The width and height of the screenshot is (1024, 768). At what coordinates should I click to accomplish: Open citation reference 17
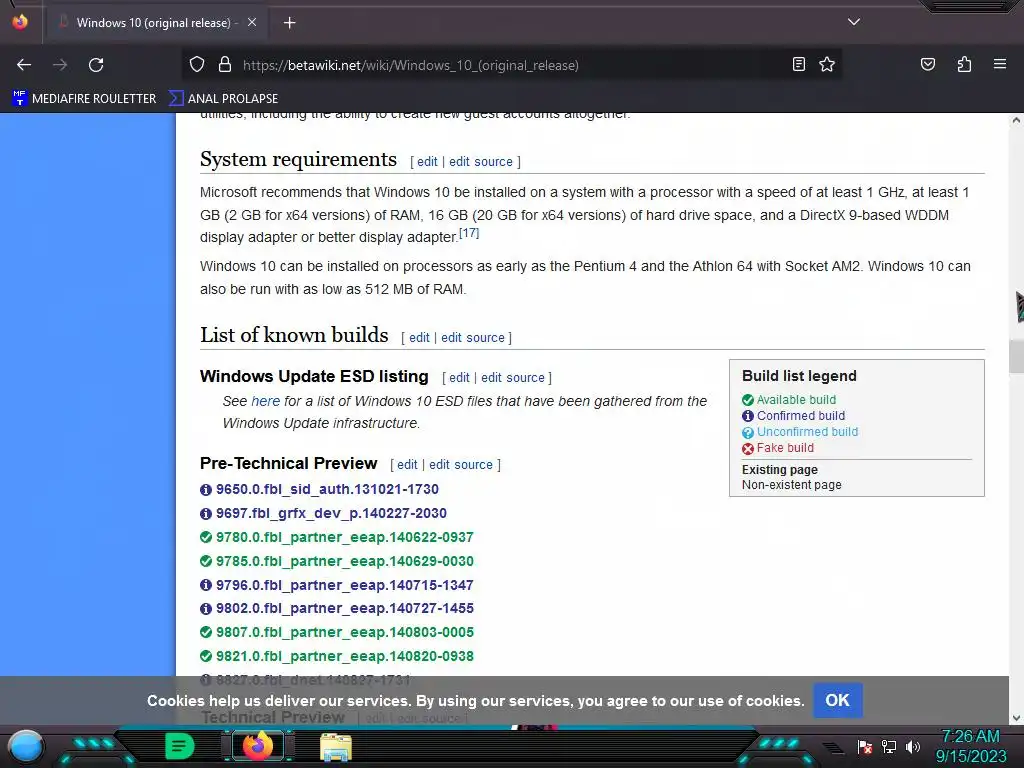pos(469,232)
